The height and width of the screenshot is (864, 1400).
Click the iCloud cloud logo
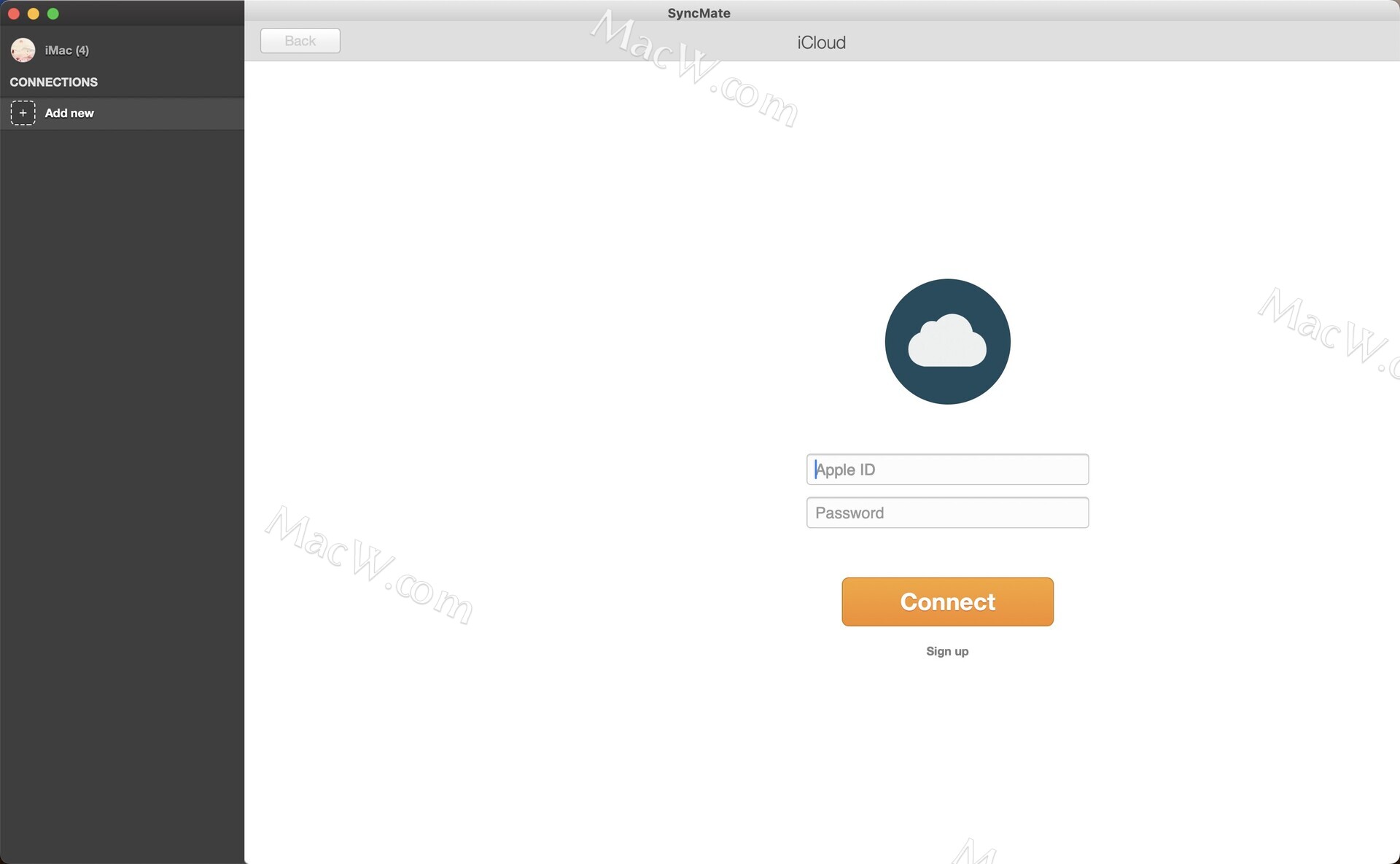click(x=947, y=341)
